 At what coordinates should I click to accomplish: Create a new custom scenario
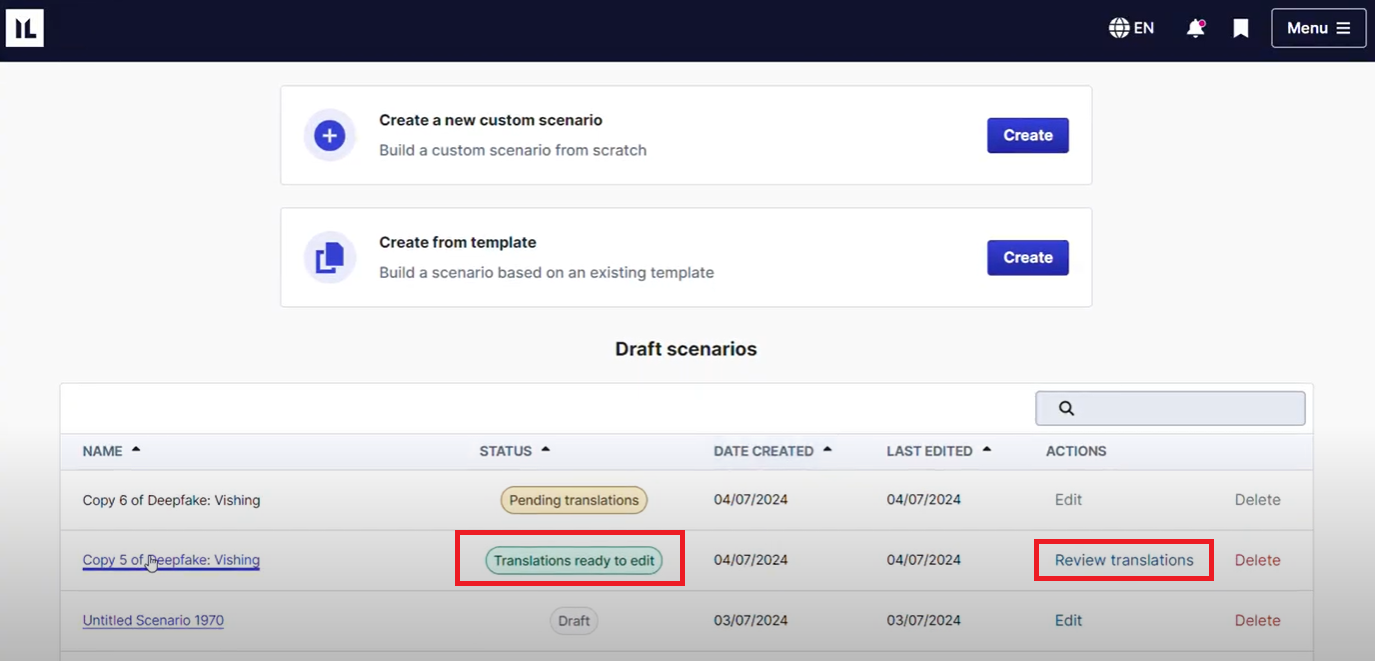tap(1027, 135)
